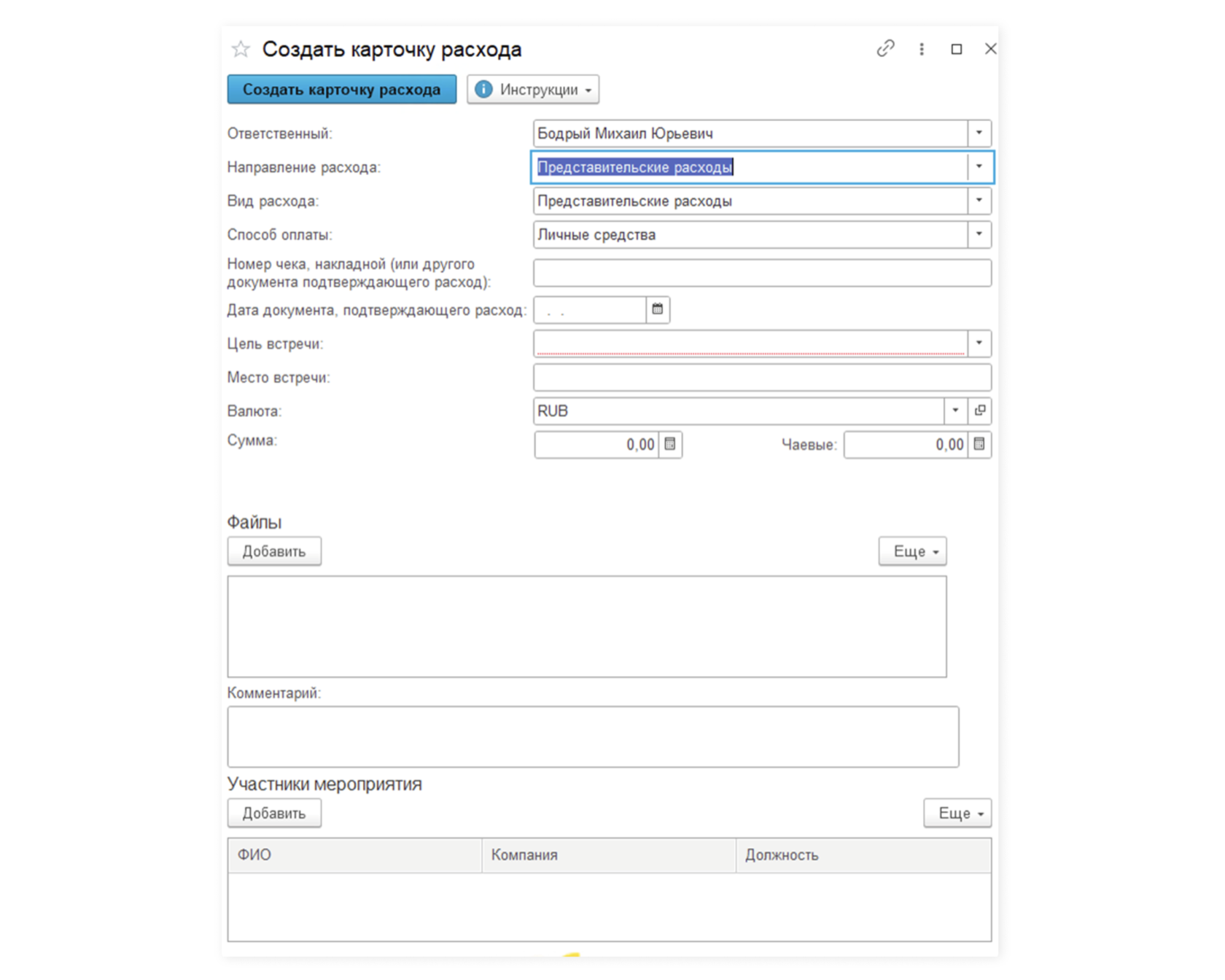
Task: Click the open-form icon beside Валюта
Action: click(x=980, y=411)
